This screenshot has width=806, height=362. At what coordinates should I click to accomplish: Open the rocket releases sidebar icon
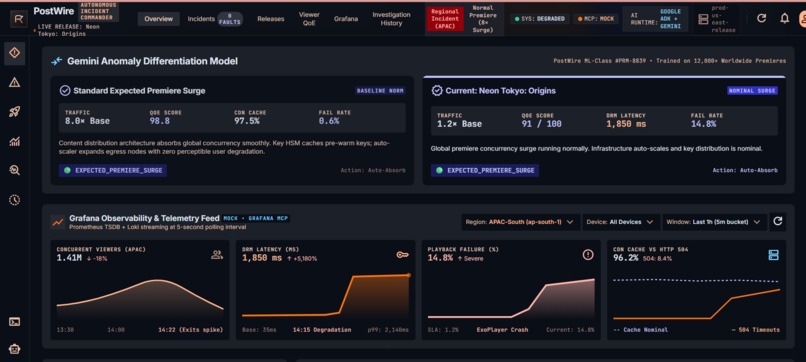14,112
